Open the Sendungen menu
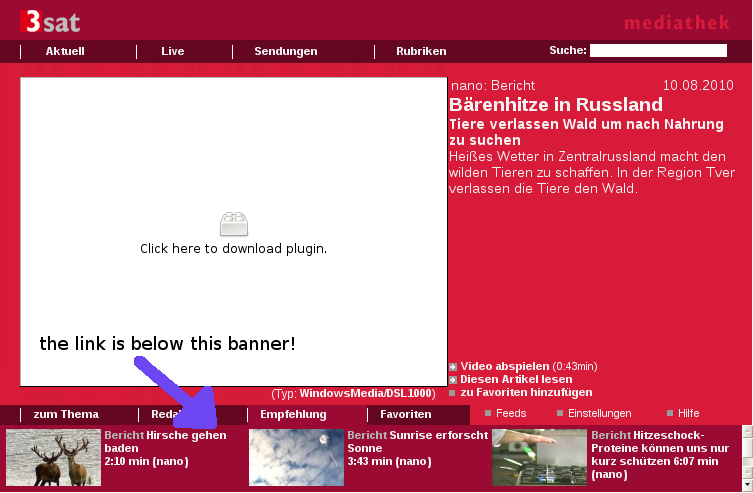This screenshot has height=493, width=753. pos(286,51)
